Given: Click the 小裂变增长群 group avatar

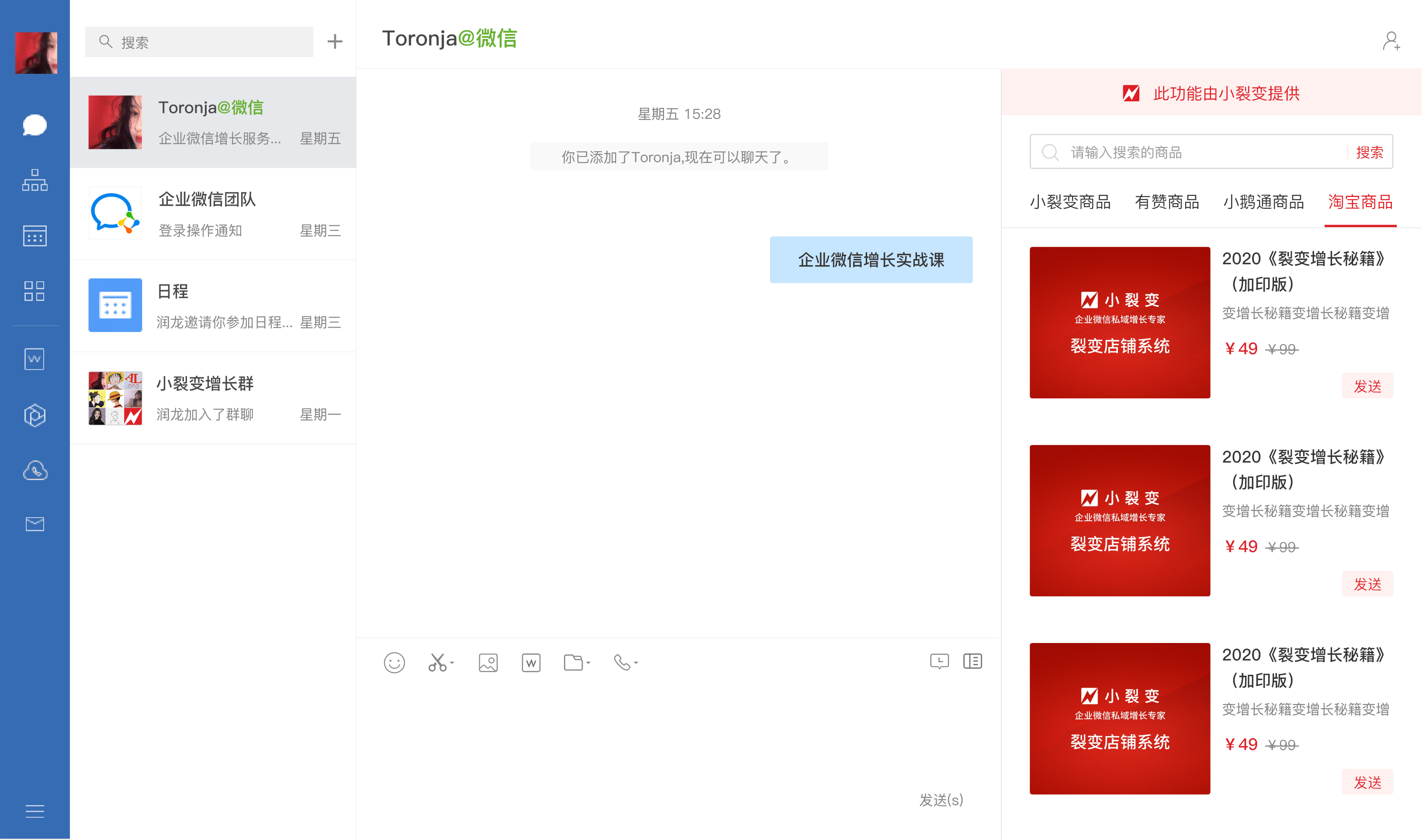Looking at the screenshot, I should click(x=115, y=398).
